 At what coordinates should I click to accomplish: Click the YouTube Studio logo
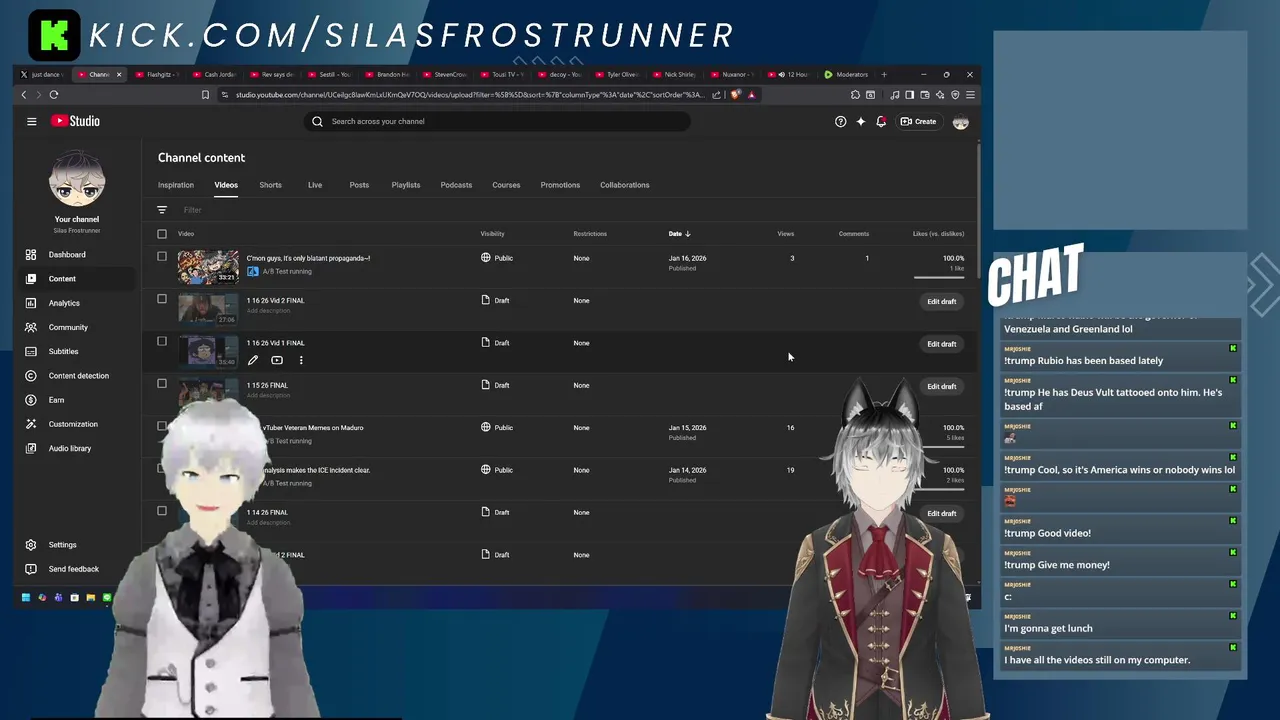coord(75,121)
